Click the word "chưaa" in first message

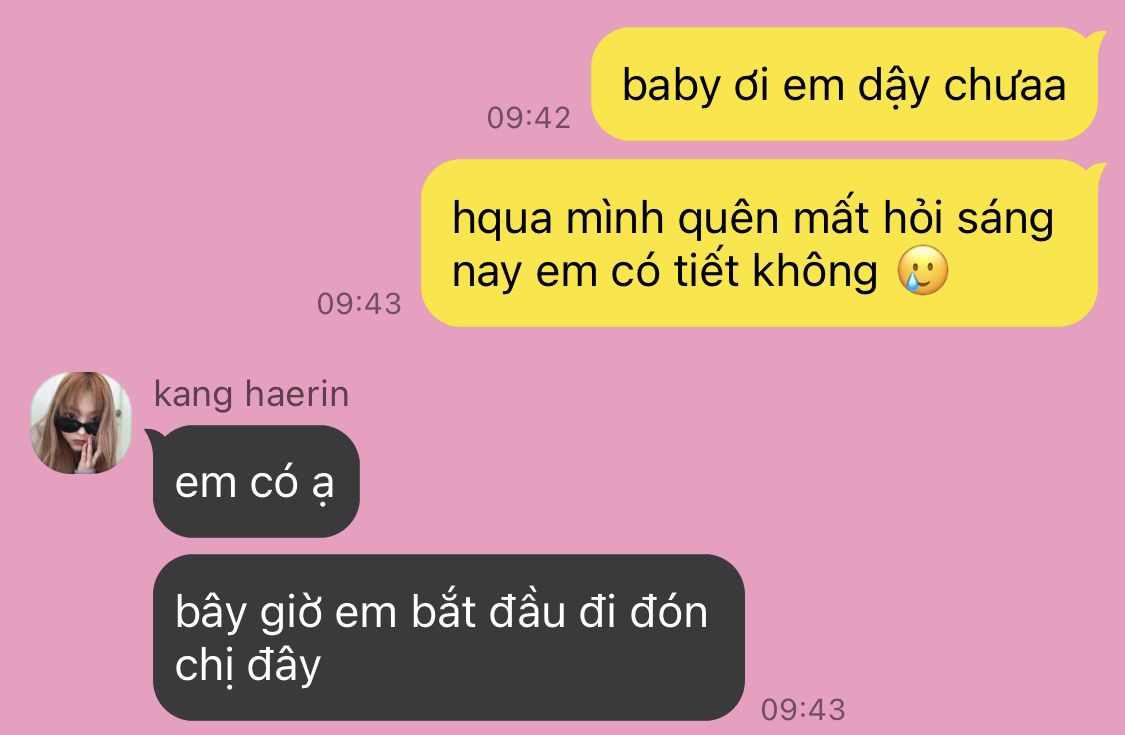[1004, 85]
